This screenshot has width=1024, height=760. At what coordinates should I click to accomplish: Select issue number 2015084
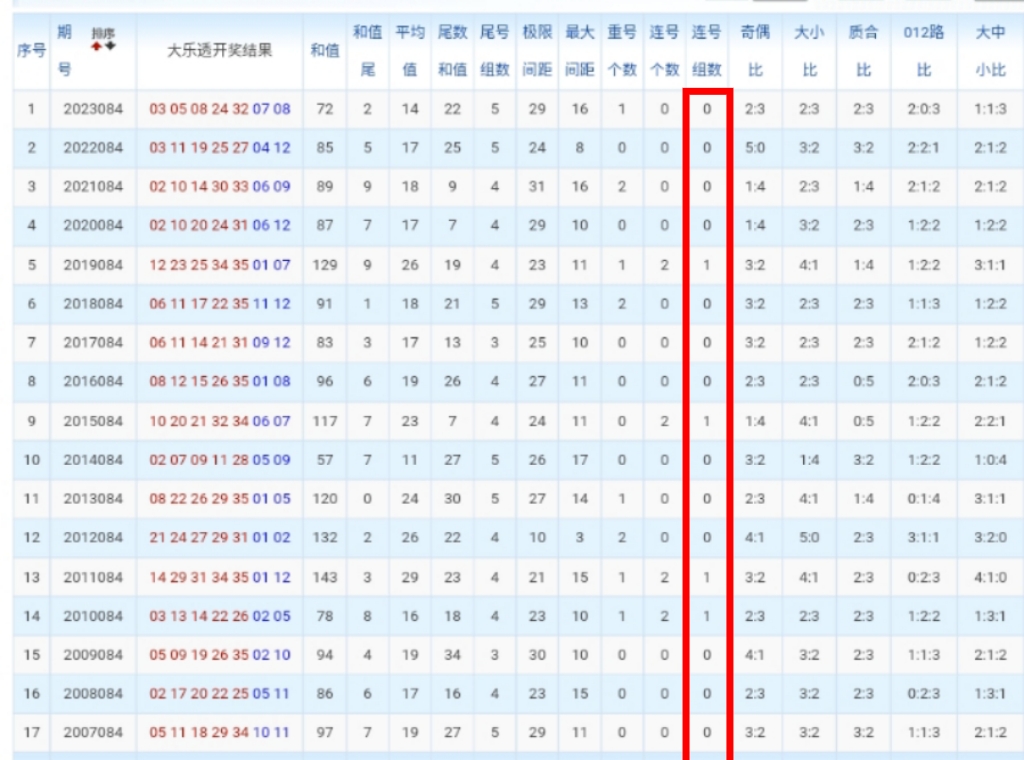[x=93, y=421]
